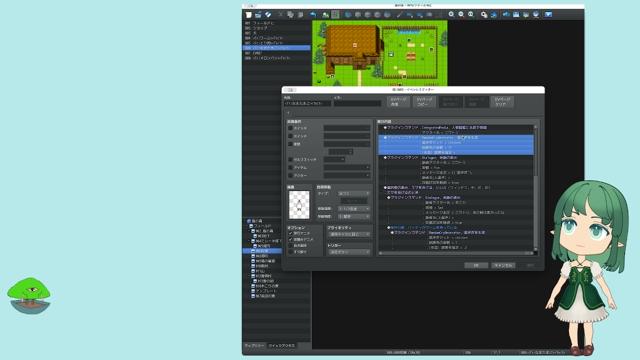Select the Event mode toolbar icon

pyautogui.click(x=335, y=15)
